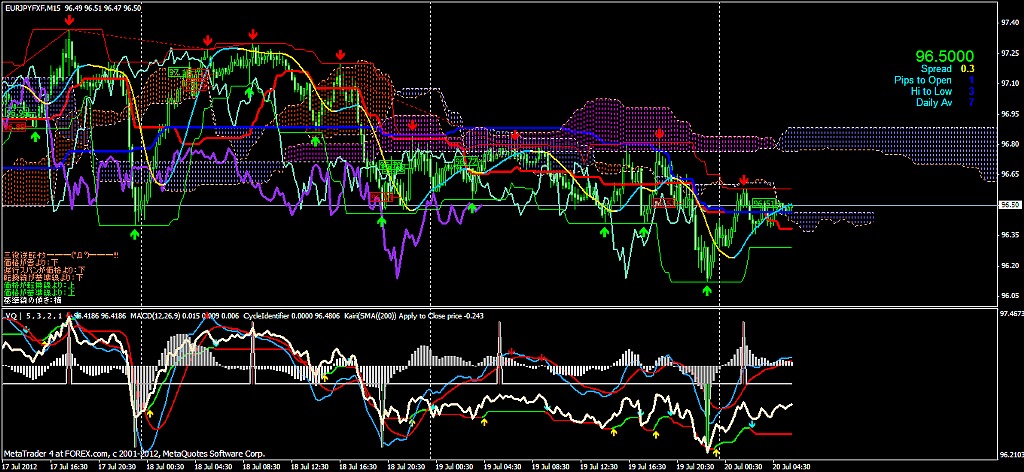Select the Spread label

(x=935, y=69)
